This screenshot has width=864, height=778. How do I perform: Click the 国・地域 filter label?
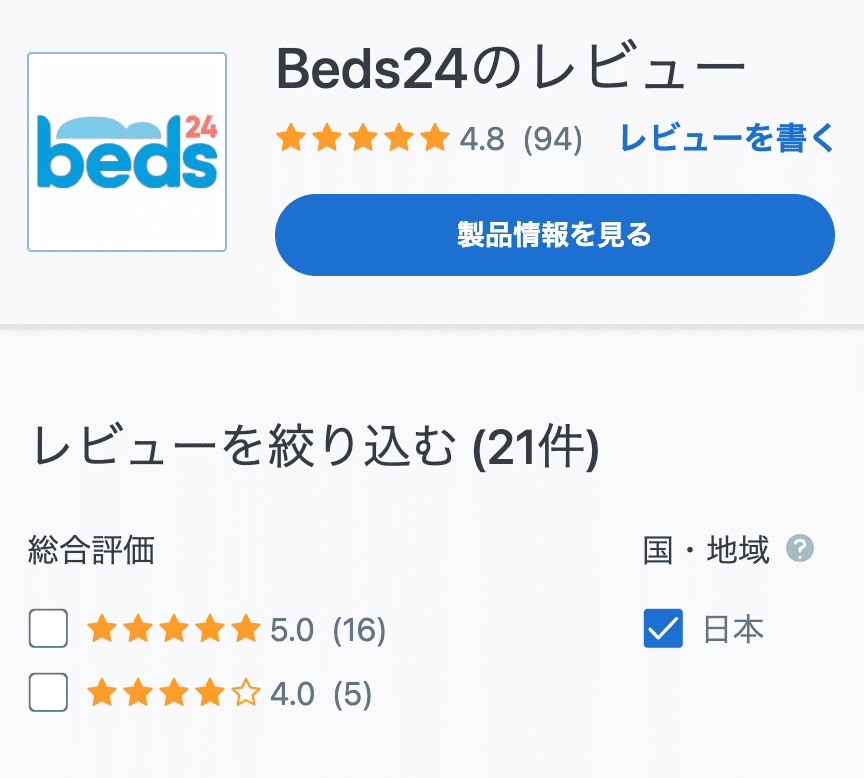tap(705, 549)
